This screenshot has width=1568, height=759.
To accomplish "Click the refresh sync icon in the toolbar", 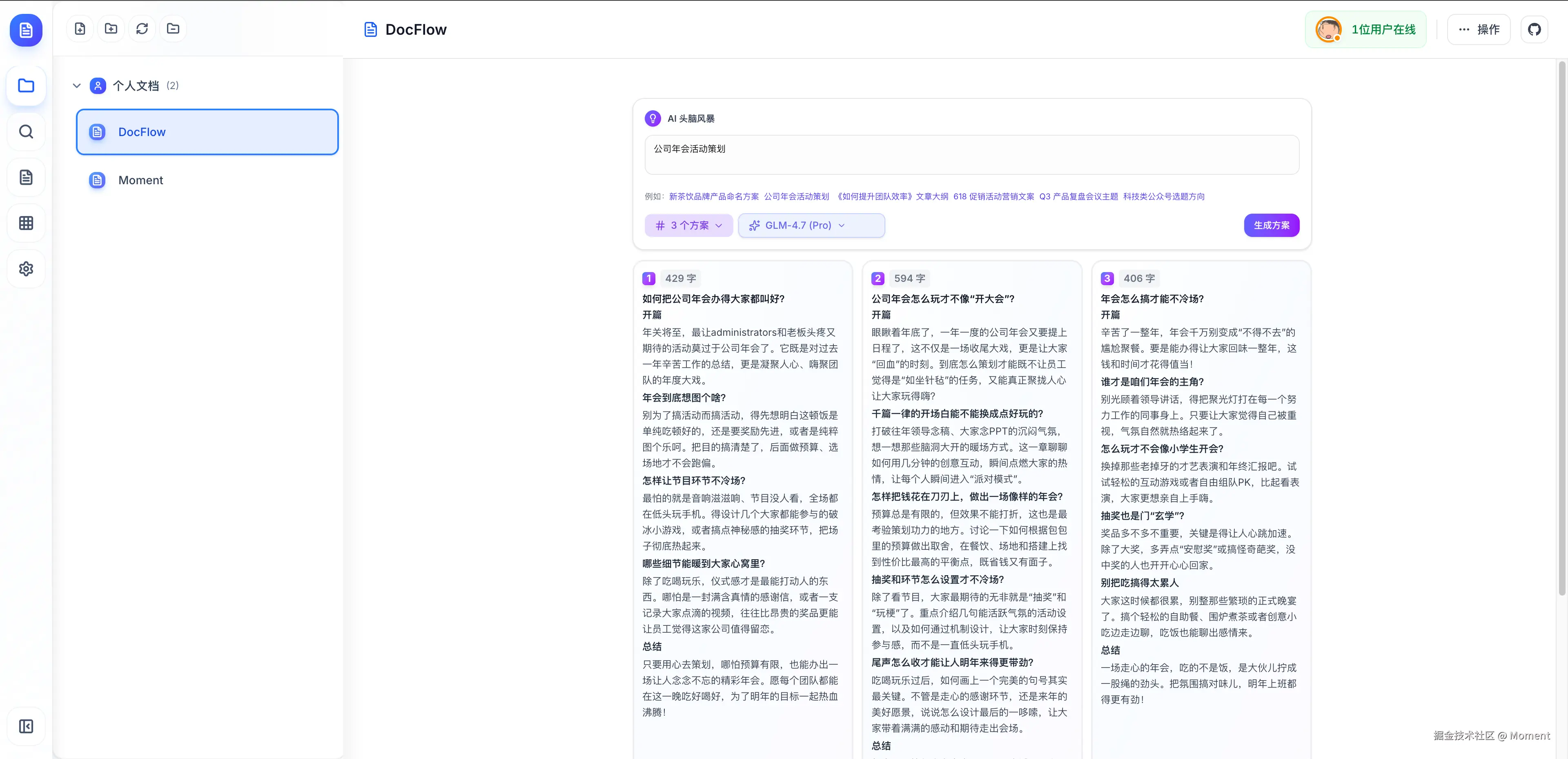I will 142,28.
